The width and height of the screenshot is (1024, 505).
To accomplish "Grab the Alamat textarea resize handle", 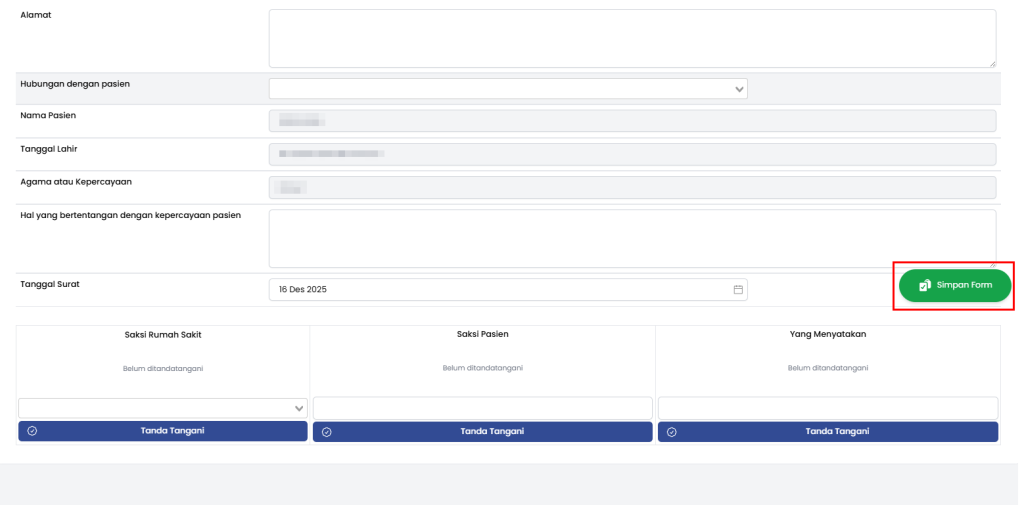I will click(991, 63).
